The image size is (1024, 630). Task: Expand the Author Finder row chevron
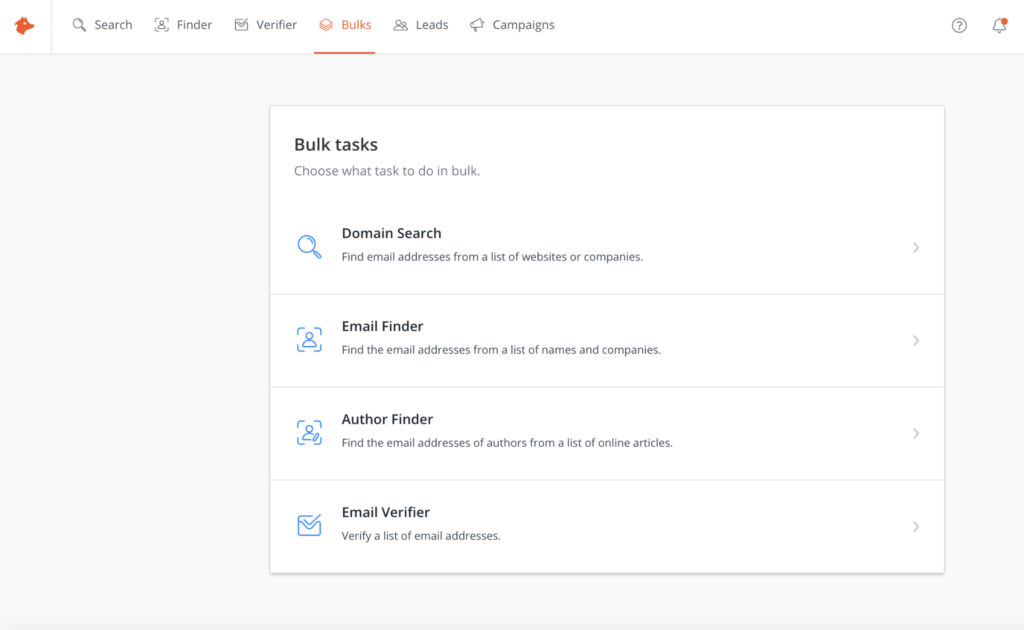(x=916, y=433)
